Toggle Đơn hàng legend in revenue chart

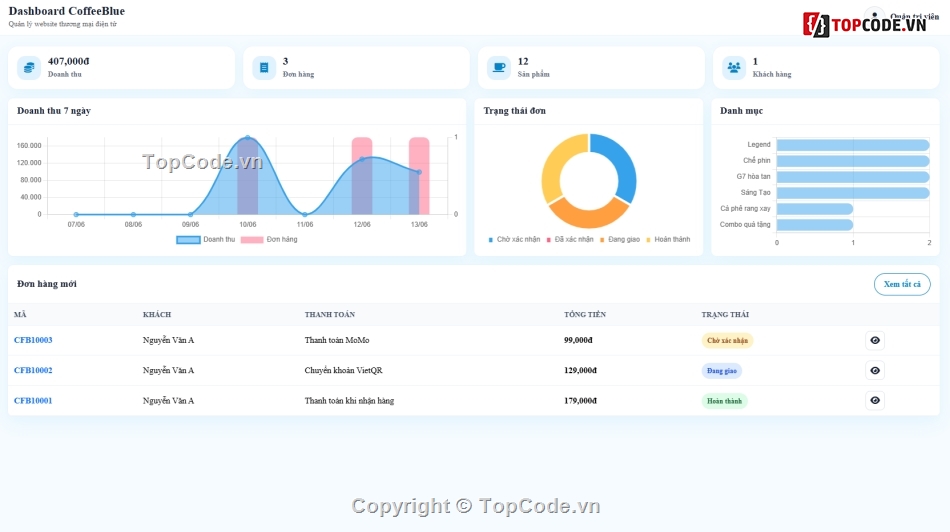click(x=268, y=239)
